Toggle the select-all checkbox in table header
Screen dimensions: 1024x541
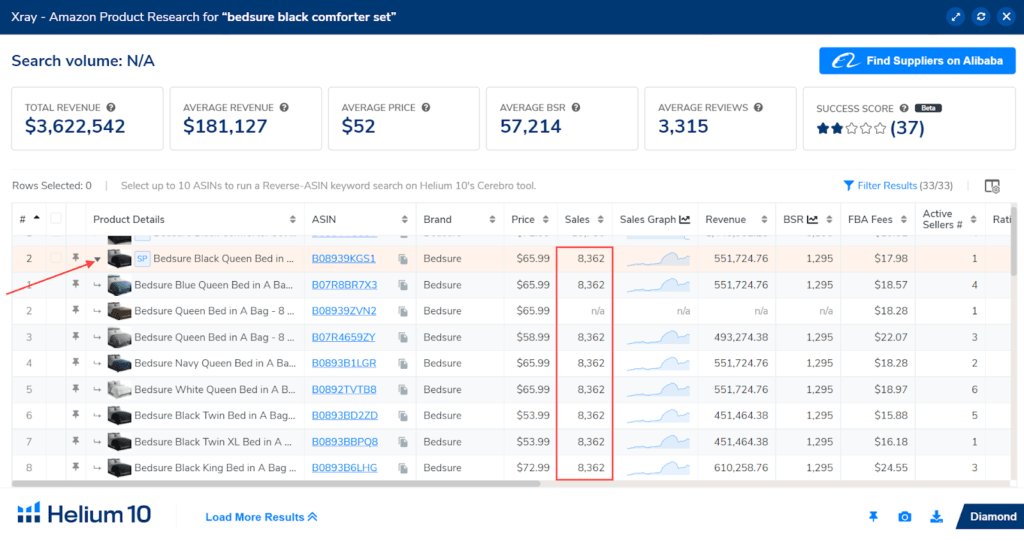click(56, 219)
